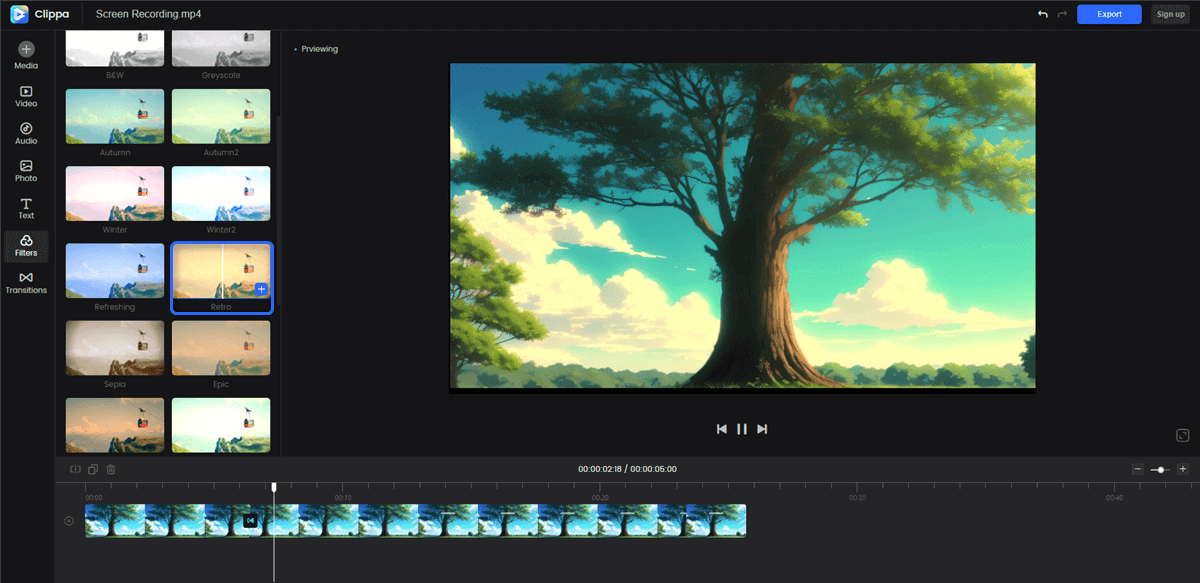Click the plus badge on the Retro filter
This screenshot has height=583, width=1200.
click(x=261, y=289)
